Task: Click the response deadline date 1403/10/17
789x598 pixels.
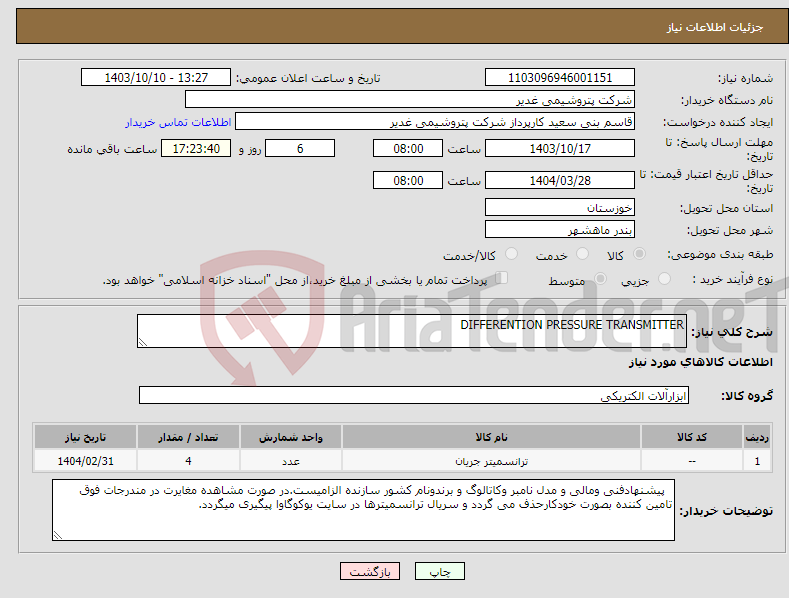Action: pyautogui.click(x=560, y=148)
